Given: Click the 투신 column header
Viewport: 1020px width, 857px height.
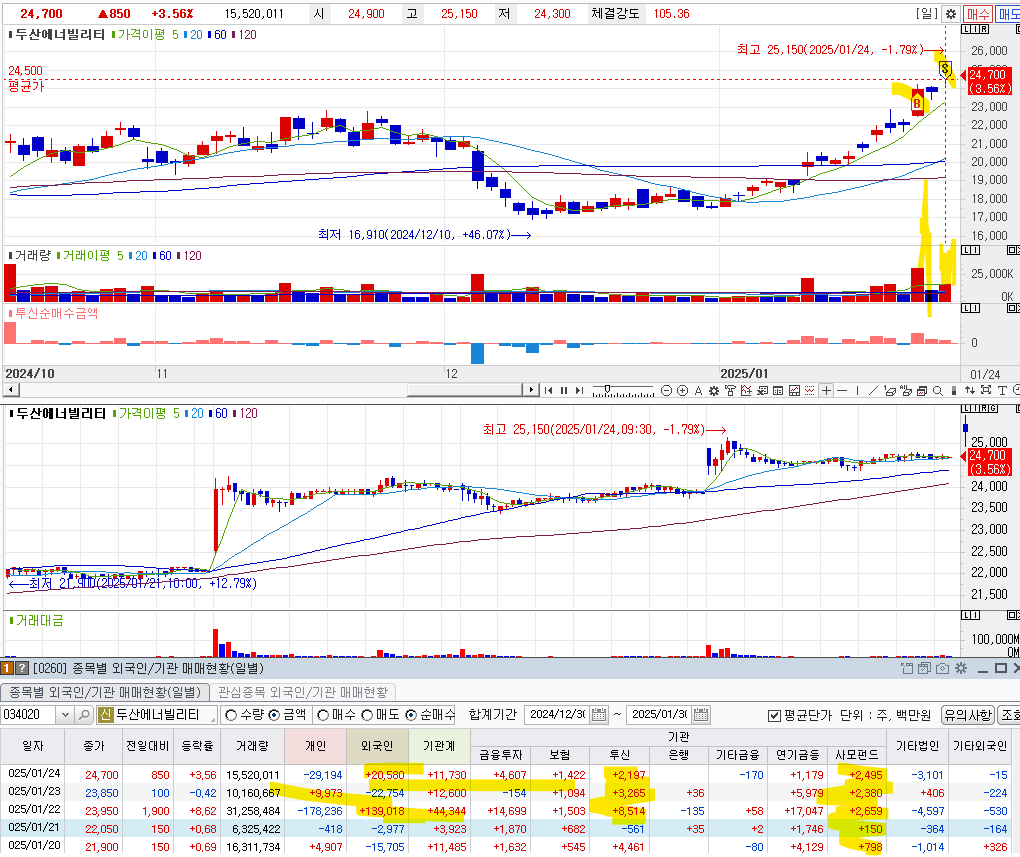Looking at the screenshot, I should pos(619,755).
